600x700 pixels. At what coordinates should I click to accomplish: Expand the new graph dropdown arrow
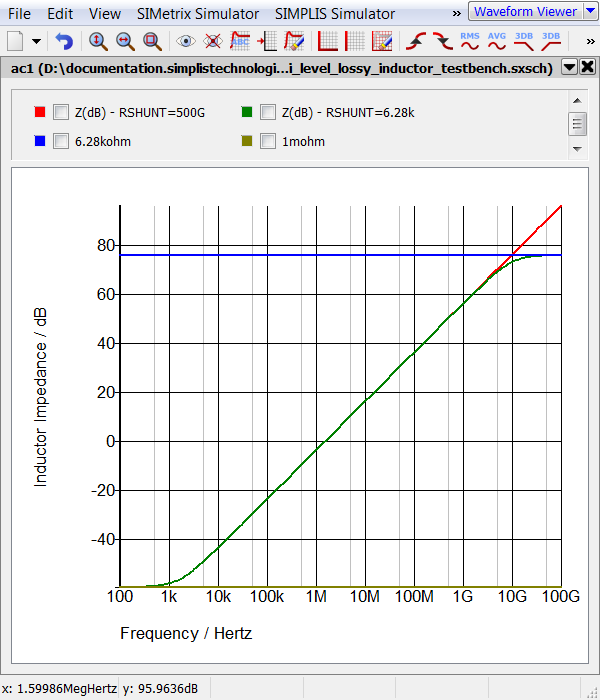coord(37,41)
